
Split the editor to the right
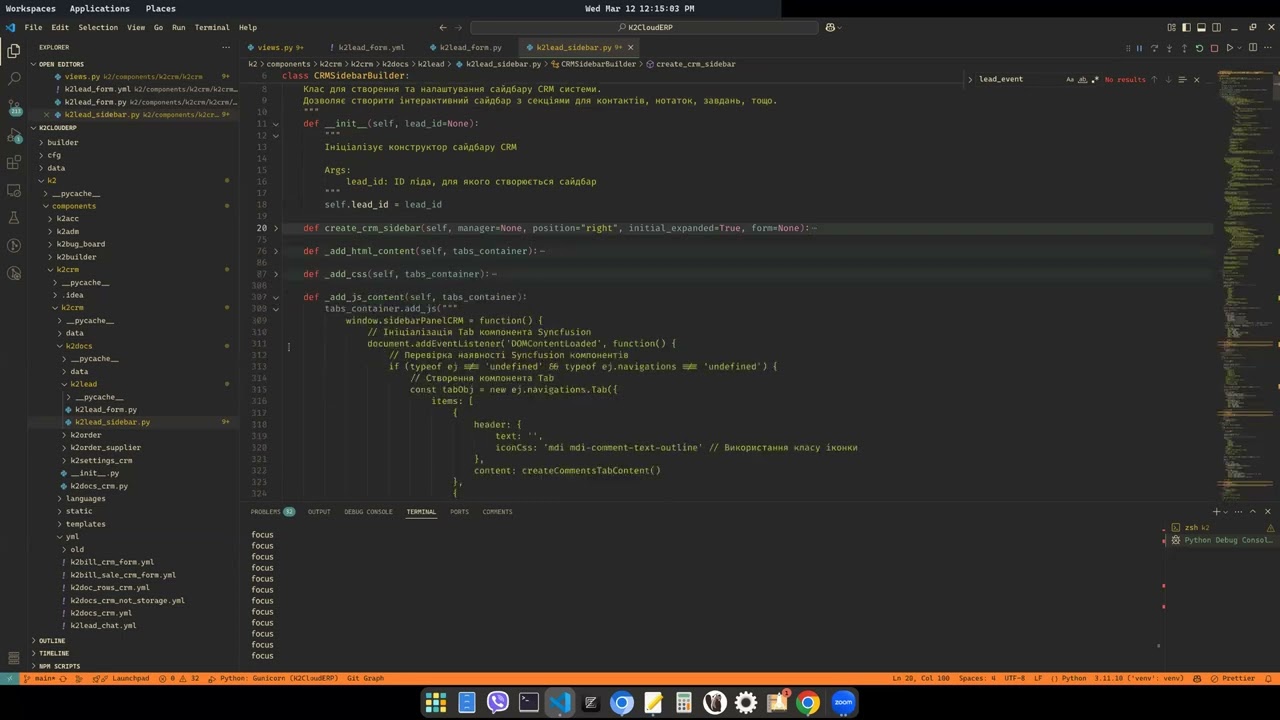1253,48
